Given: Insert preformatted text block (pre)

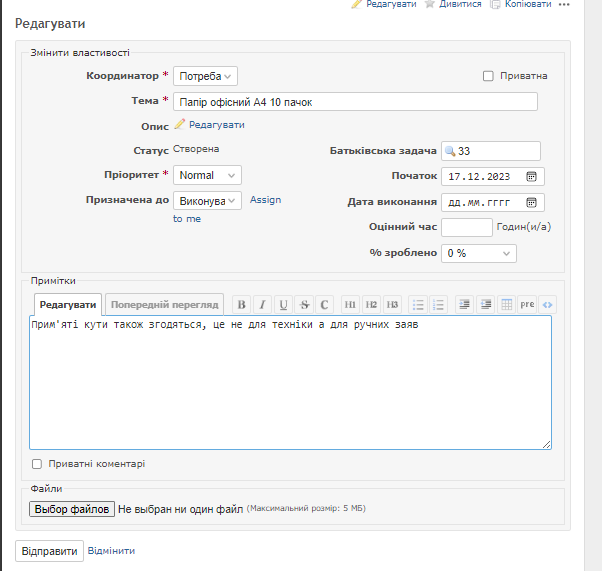Looking at the screenshot, I should click(x=527, y=304).
